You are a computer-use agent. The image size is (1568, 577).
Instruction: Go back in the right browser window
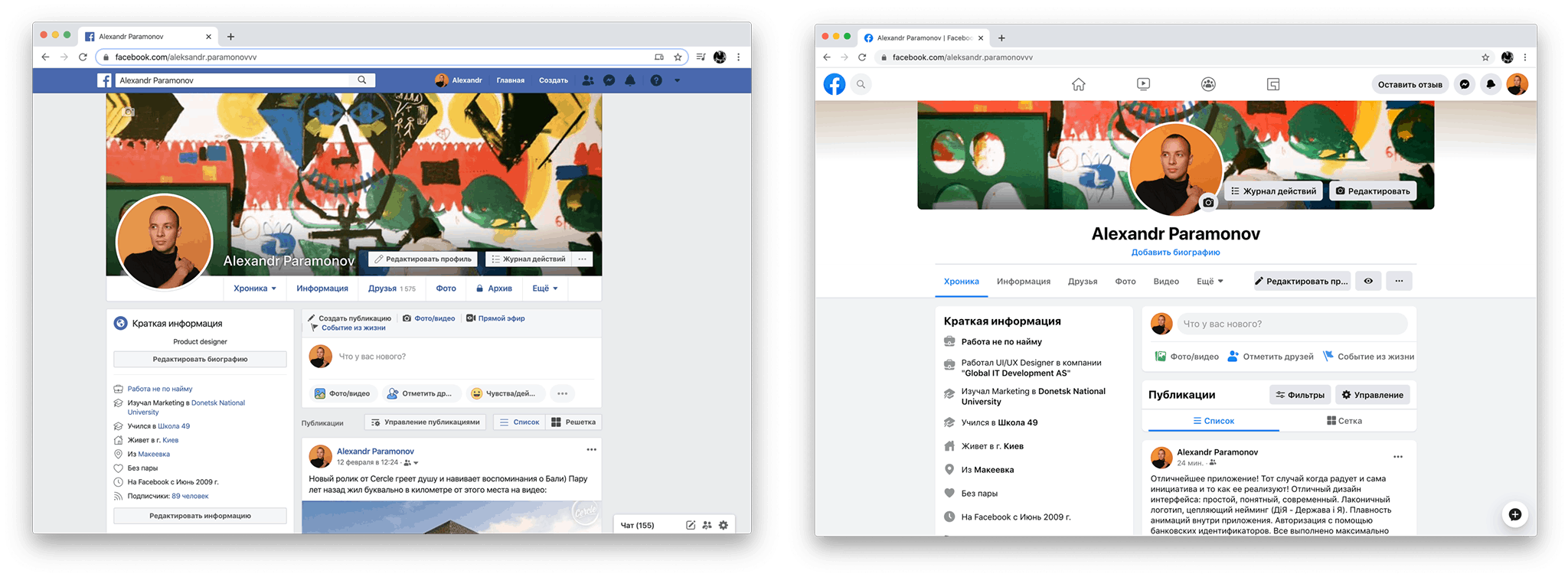click(827, 57)
